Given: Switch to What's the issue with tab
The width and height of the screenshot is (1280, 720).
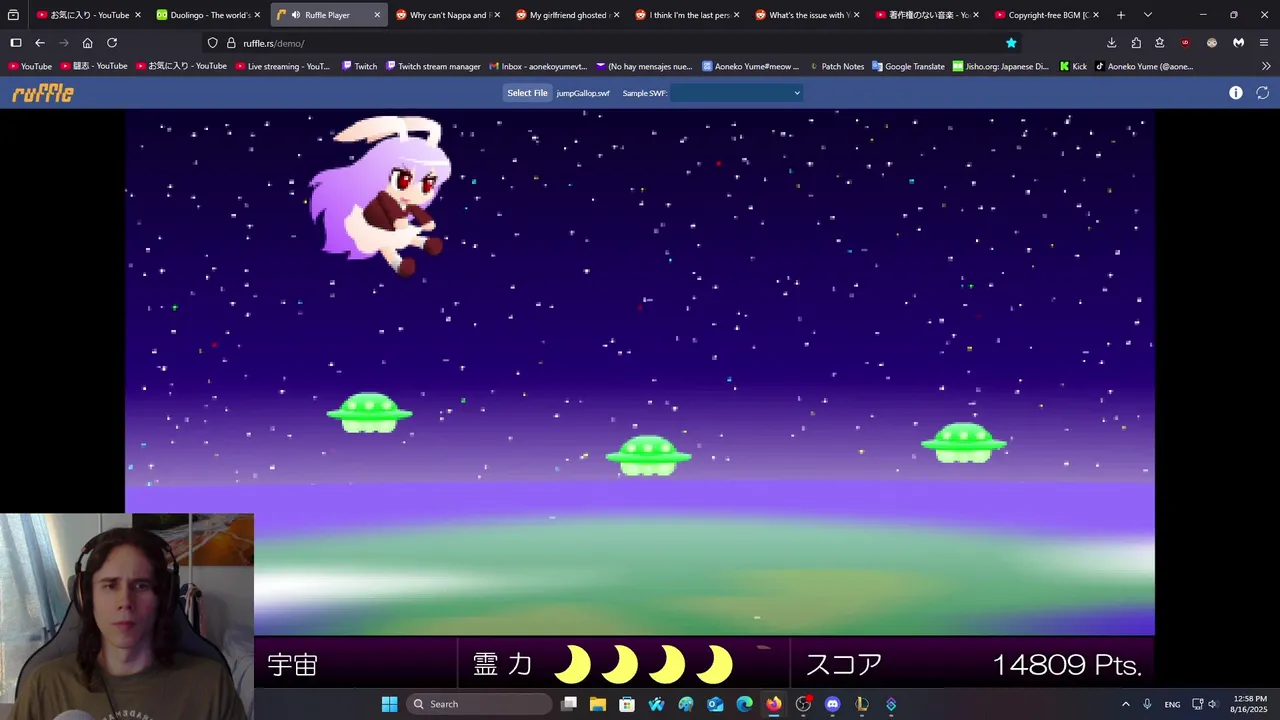Looking at the screenshot, I should click(807, 15).
